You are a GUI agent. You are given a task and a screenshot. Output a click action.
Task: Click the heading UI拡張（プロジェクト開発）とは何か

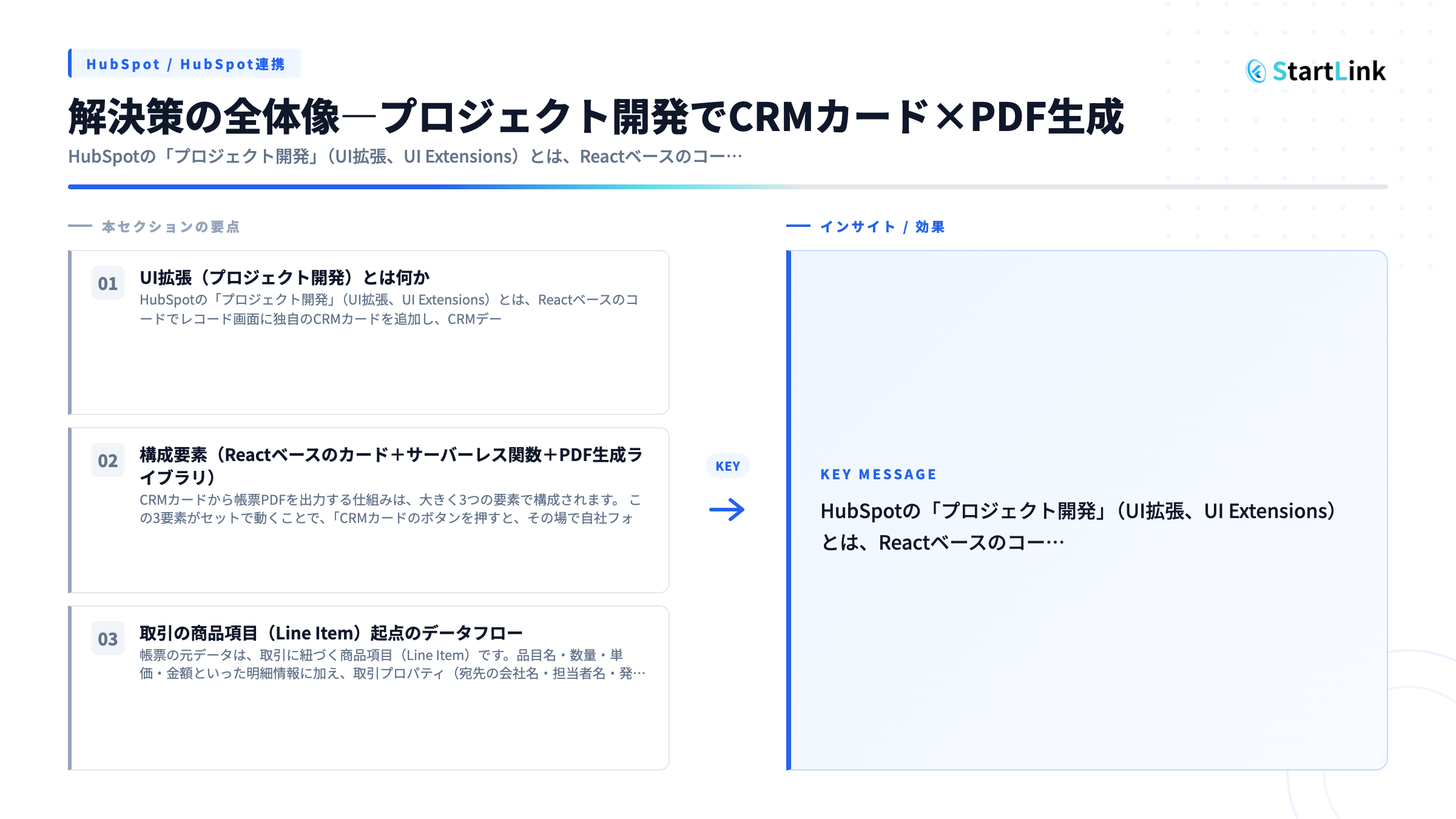tap(285, 278)
